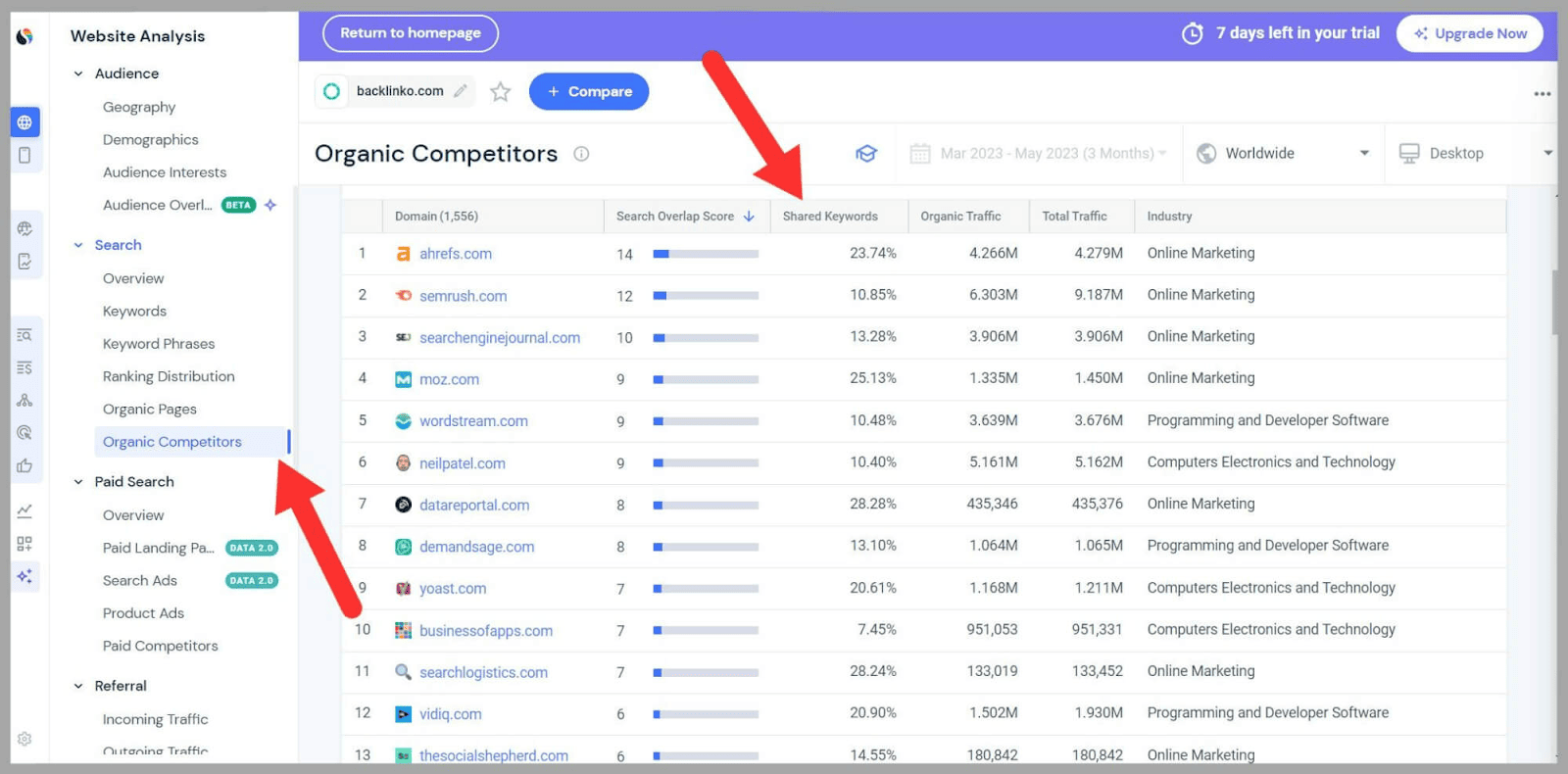Image resolution: width=1568 pixels, height=774 pixels.
Task: Click the backlinko.com domain field
Action: coord(395,91)
